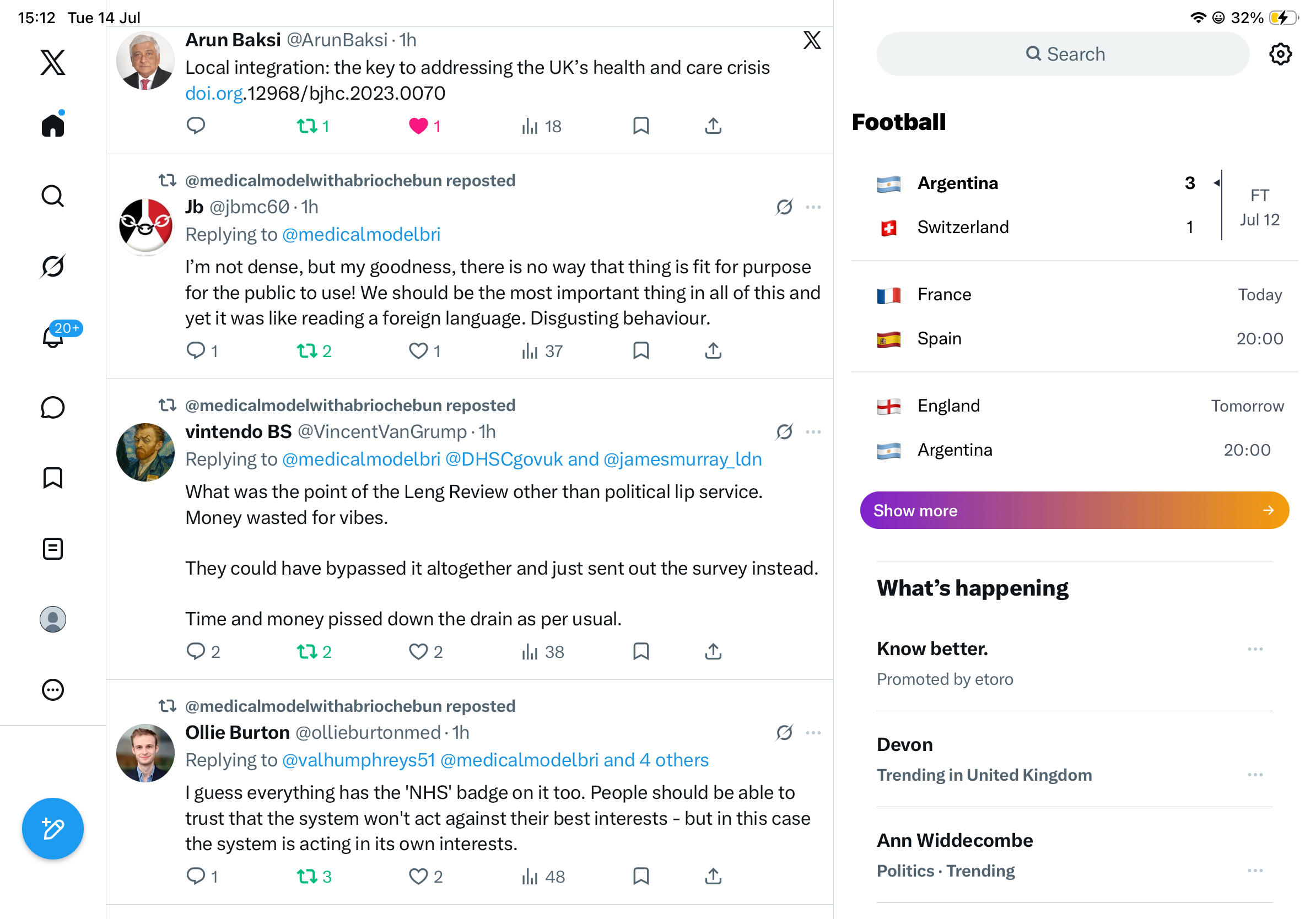The width and height of the screenshot is (1316, 919).
Task: Toggle repost on Ollie Burton's post
Action: (307, 876)
